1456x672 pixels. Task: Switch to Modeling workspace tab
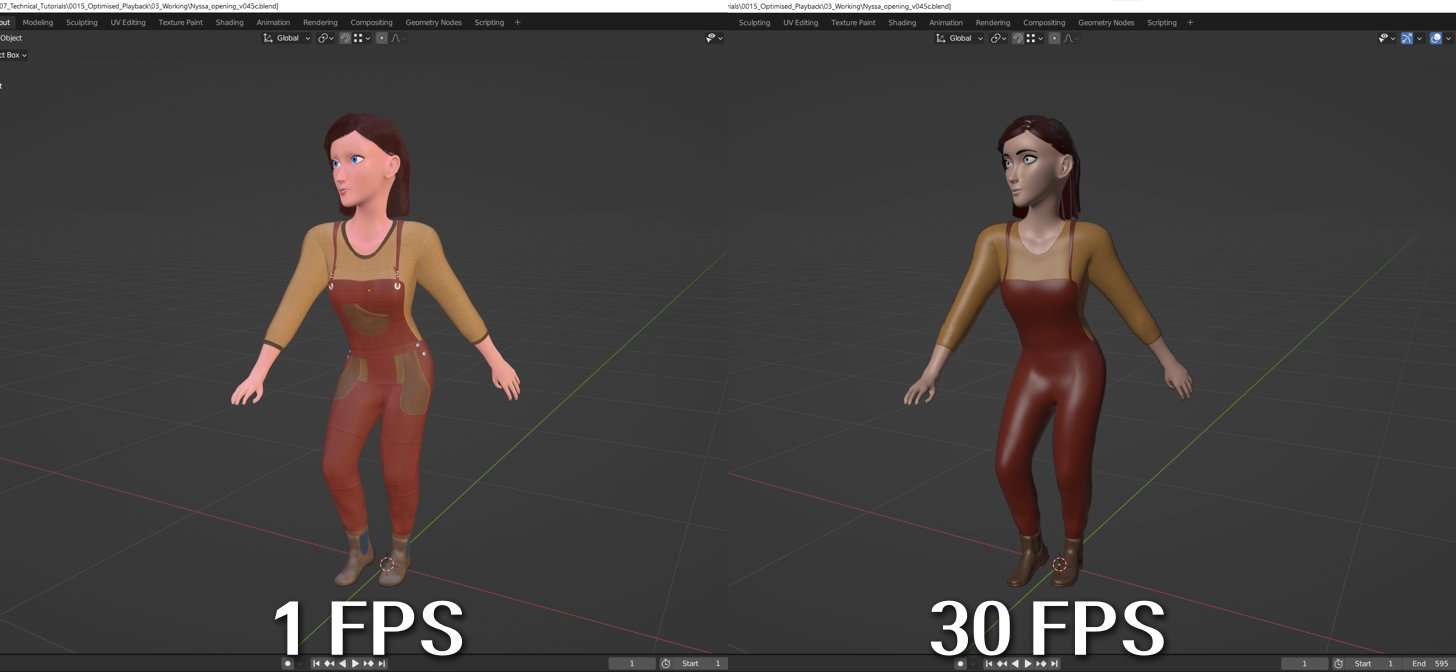point(38,22)
